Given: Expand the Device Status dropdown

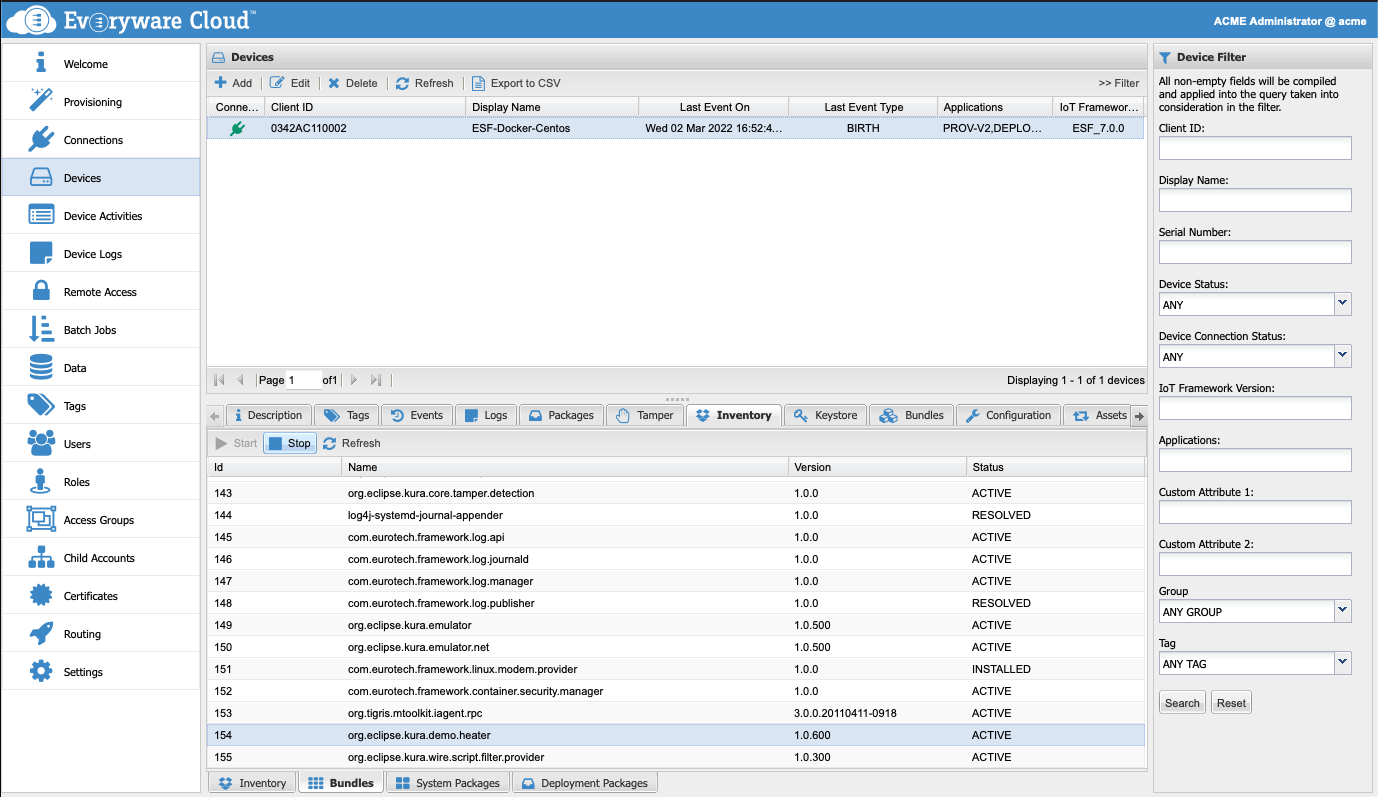Looking at the screenshot, I should (1342, 304).
